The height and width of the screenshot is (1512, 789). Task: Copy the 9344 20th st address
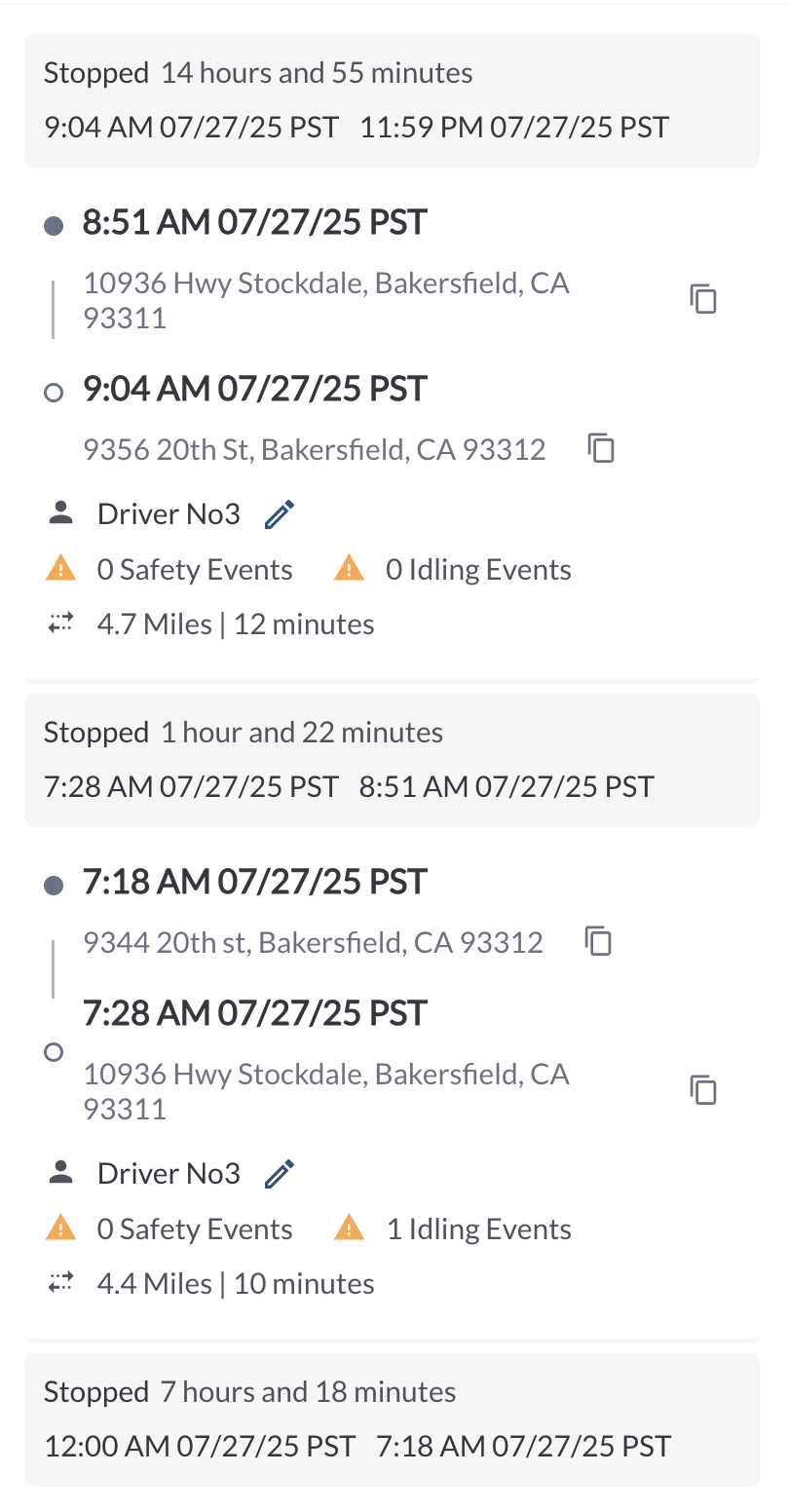coord(599,941)
